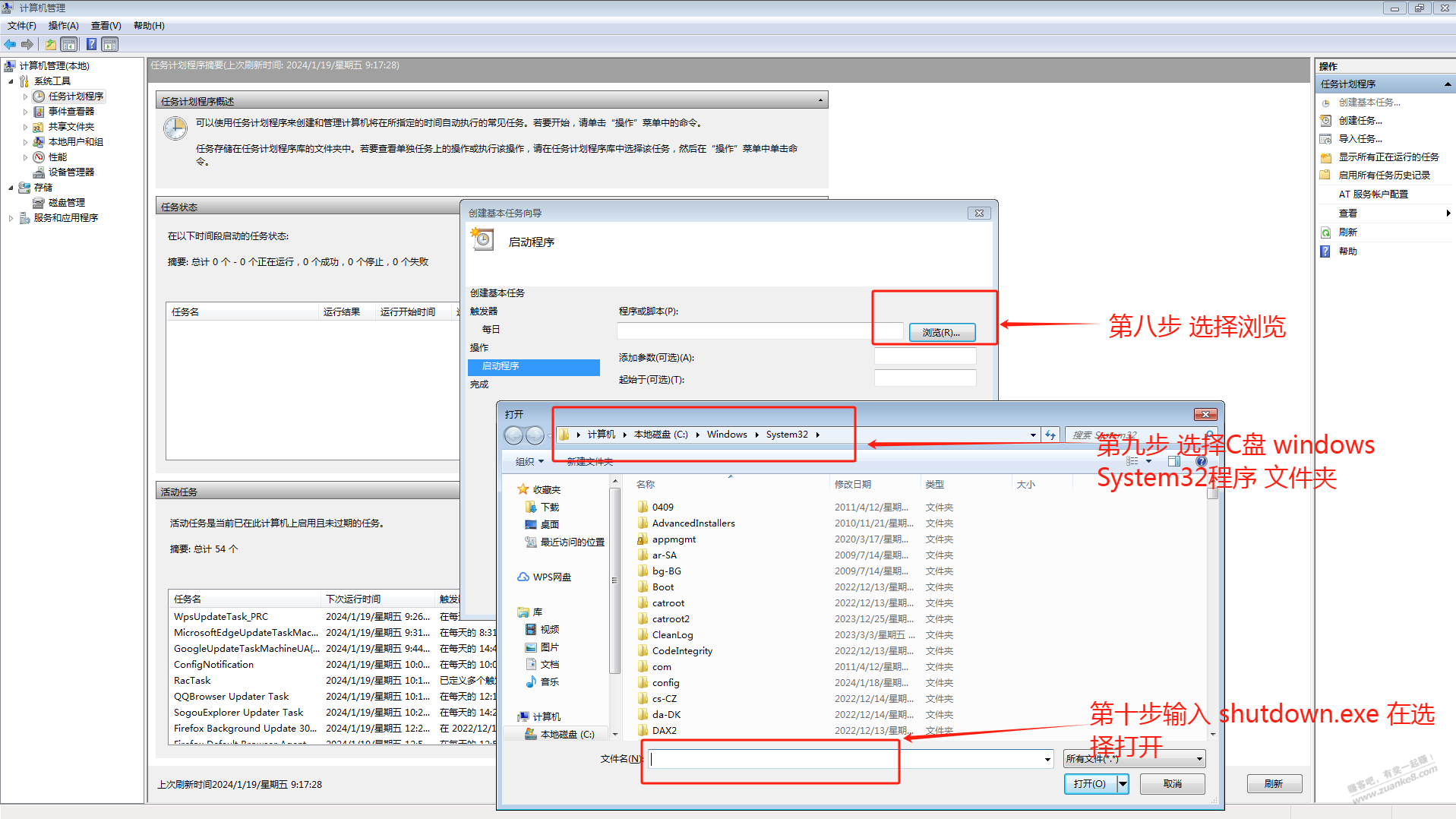Click the 刷新 button at bottom right

1274,784
